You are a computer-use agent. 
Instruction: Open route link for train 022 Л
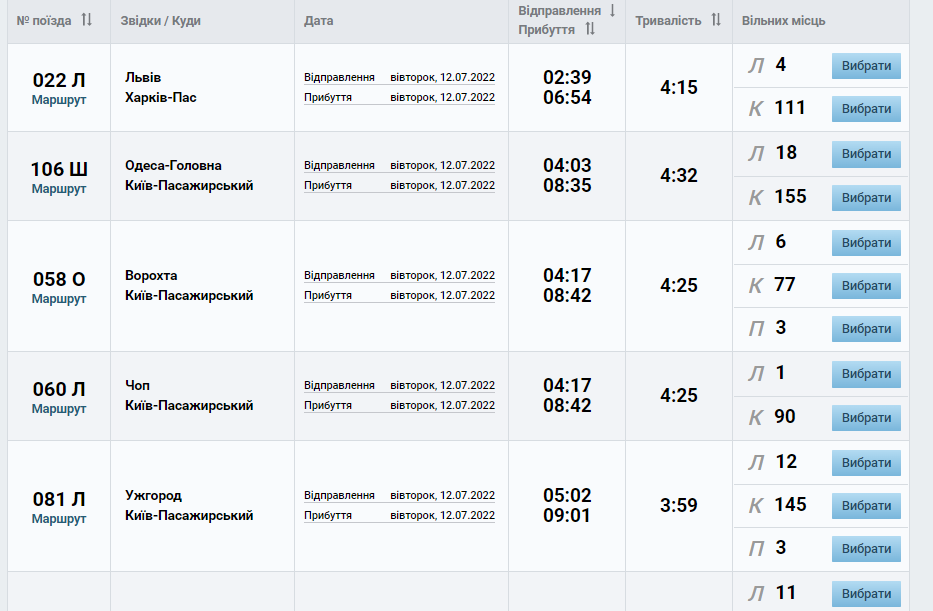pos(59,100)
